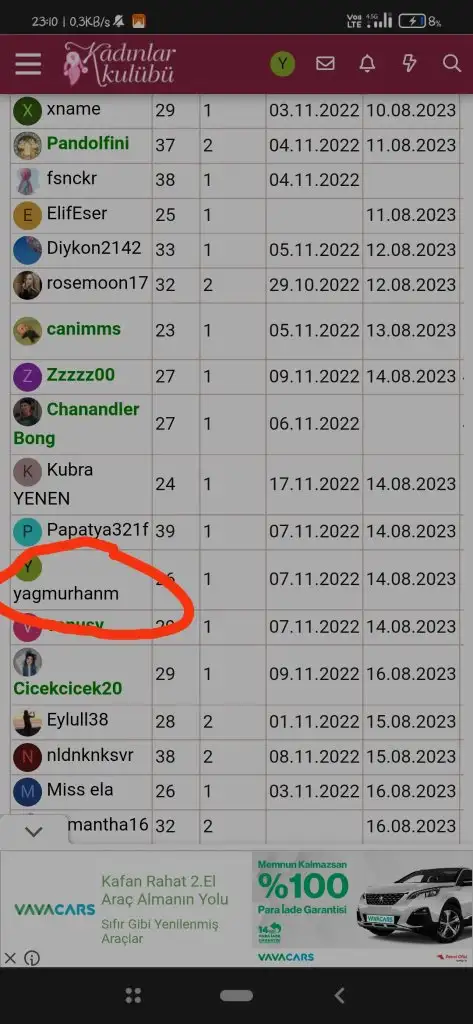
Task: Tap the lightning bolt what's new icon
Action: click(x=410, y=63)
